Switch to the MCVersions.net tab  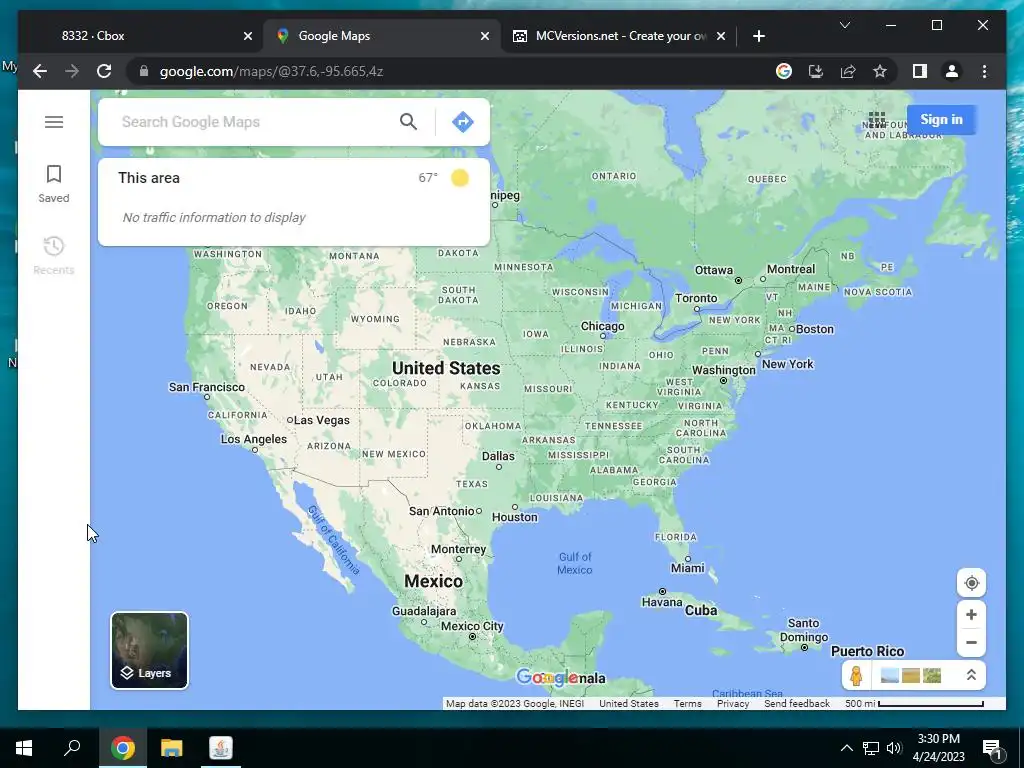[x=617, y=36]
